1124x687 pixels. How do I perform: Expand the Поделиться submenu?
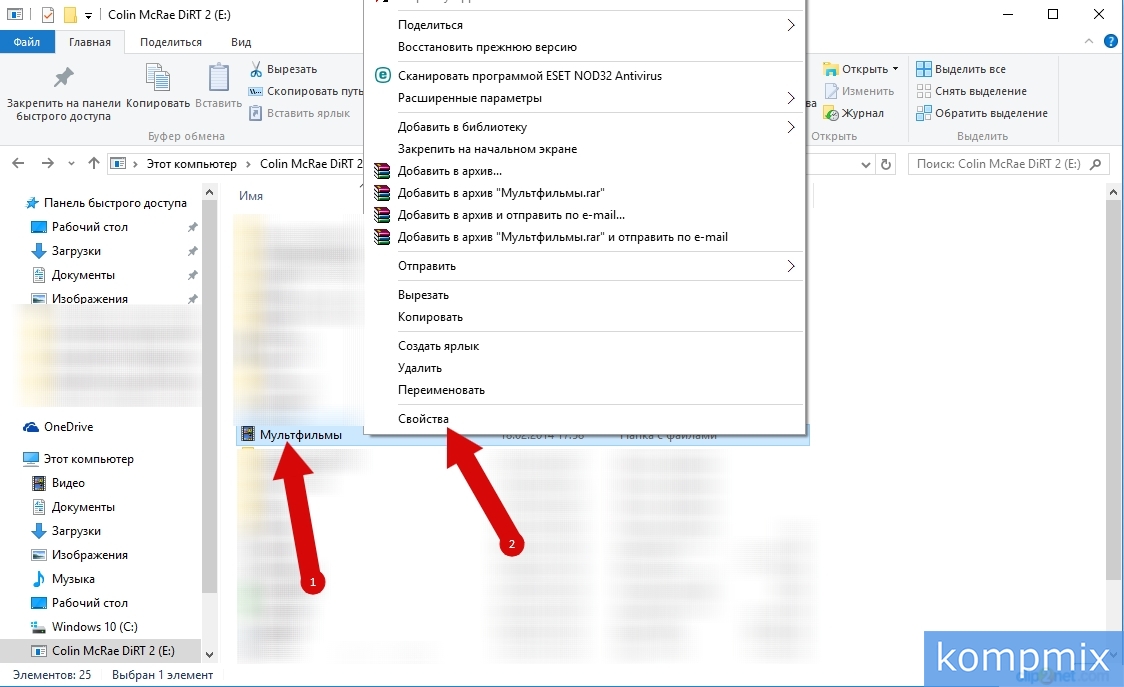point(791,25)
